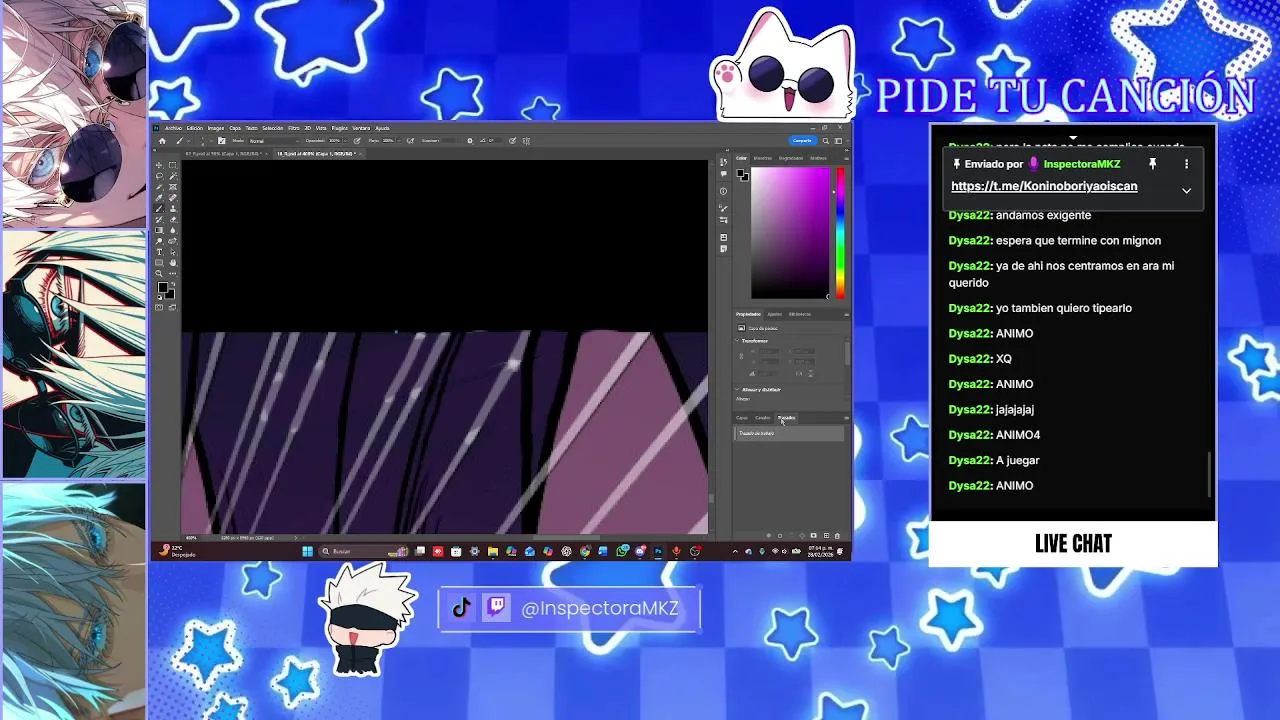Collapse the Alinear y distribuir section
1280x720 pixels.
click(738, 389)
